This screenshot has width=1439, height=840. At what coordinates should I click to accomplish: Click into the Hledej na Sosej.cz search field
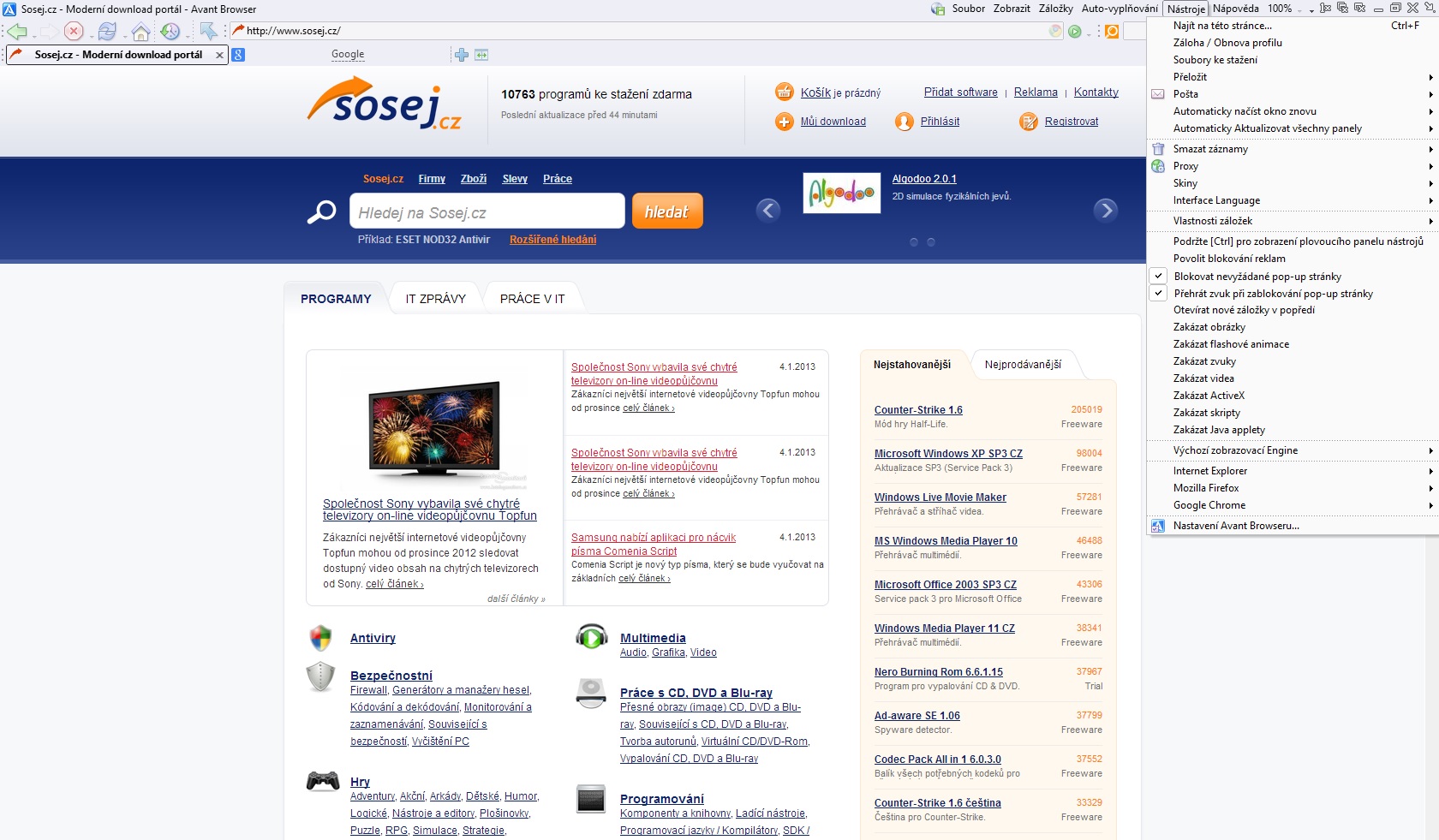487,211
